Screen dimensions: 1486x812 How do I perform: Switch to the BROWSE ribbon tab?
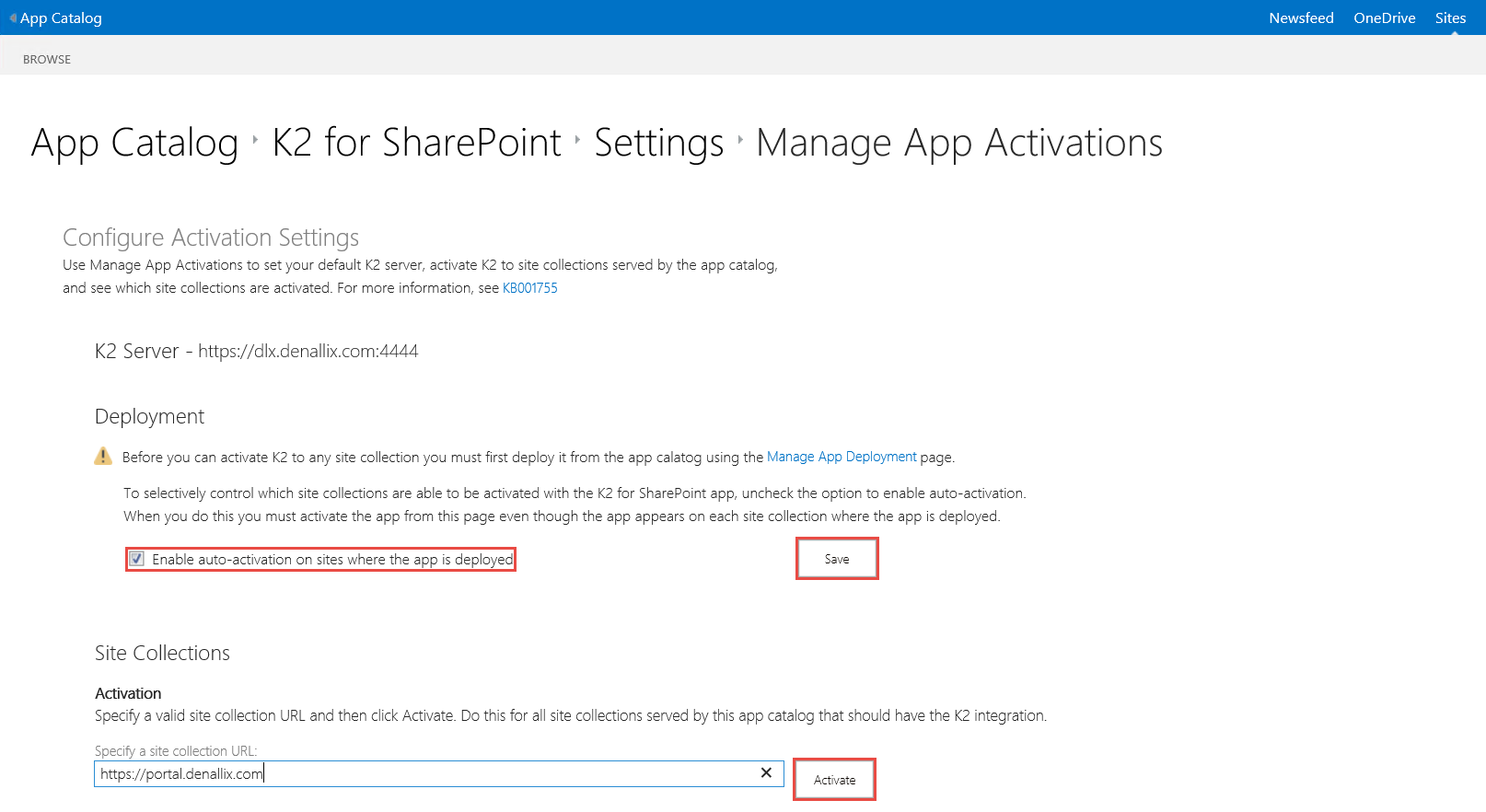coord(47,59)
